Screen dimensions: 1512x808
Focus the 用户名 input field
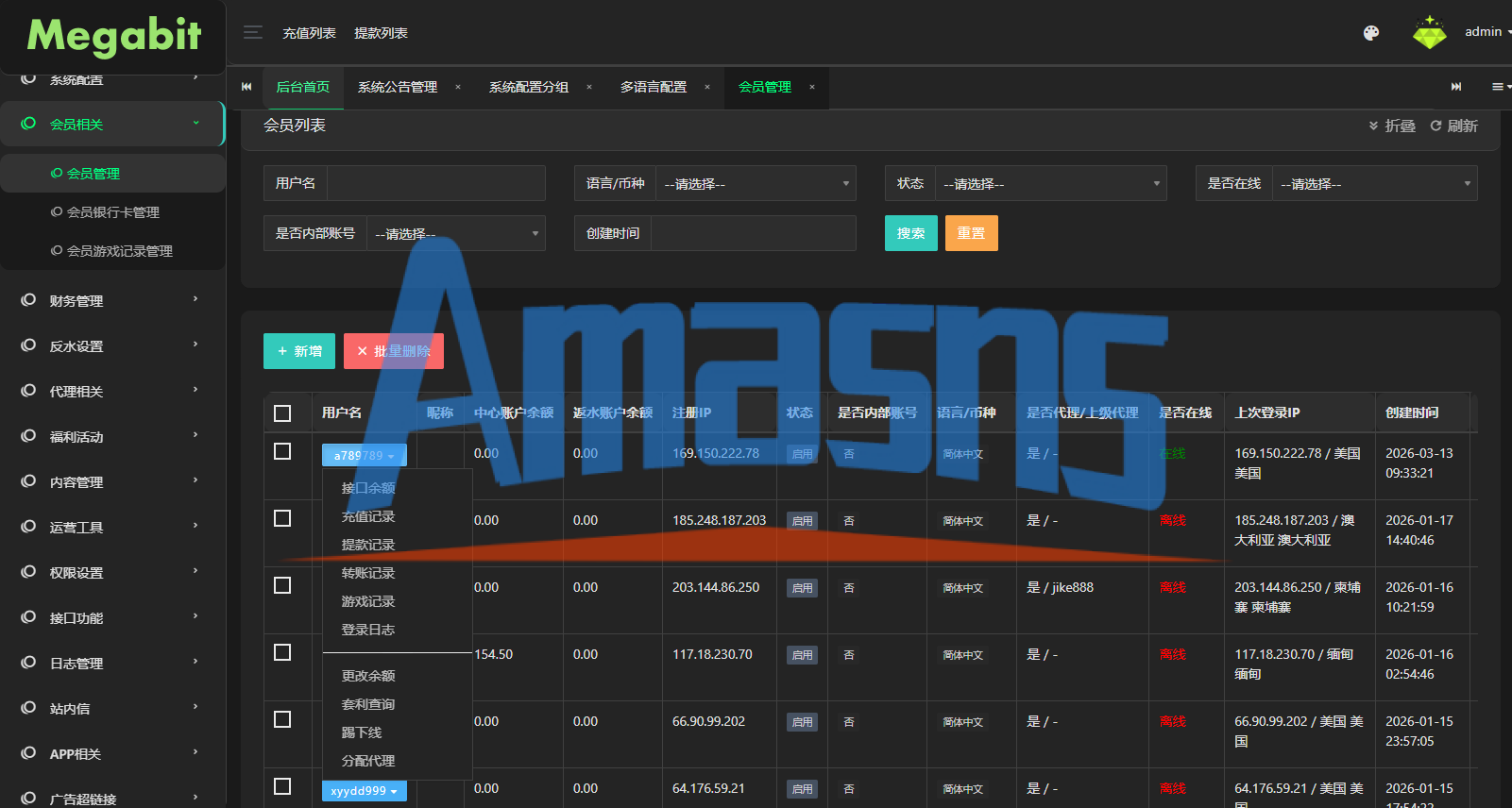tap(435, 183)
